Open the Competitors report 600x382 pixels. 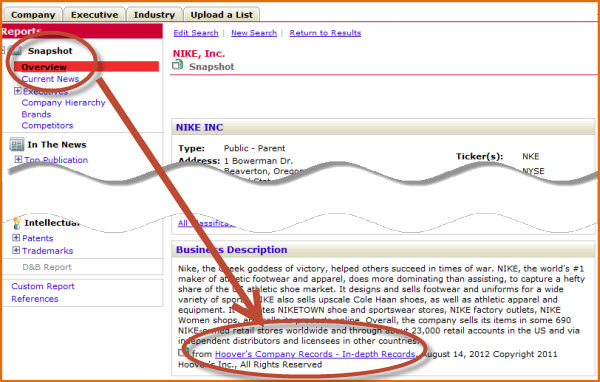(47, 125)
